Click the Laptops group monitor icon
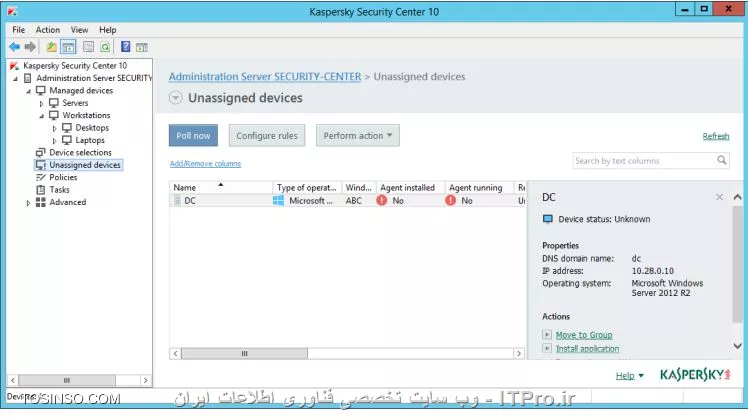The image size is (748, 420). click(x=67, y=140)
